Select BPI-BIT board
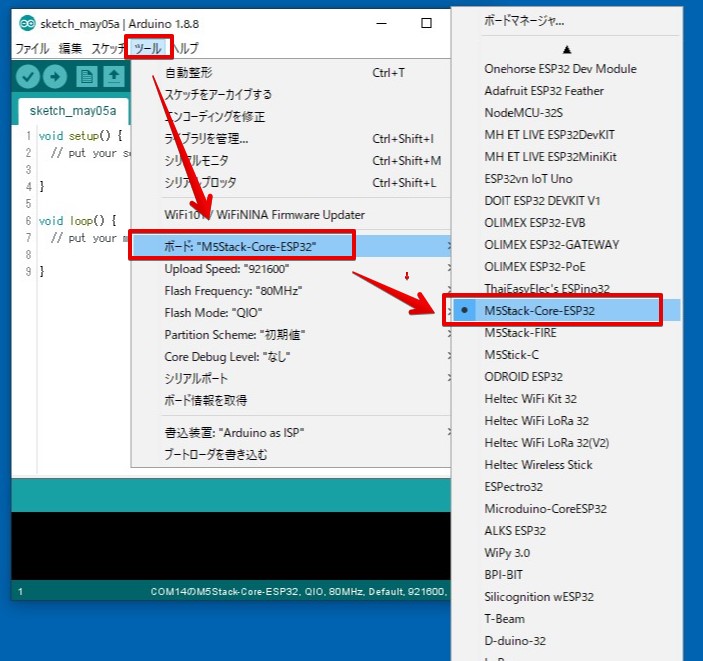703x661 pixels. click(567, 574)
